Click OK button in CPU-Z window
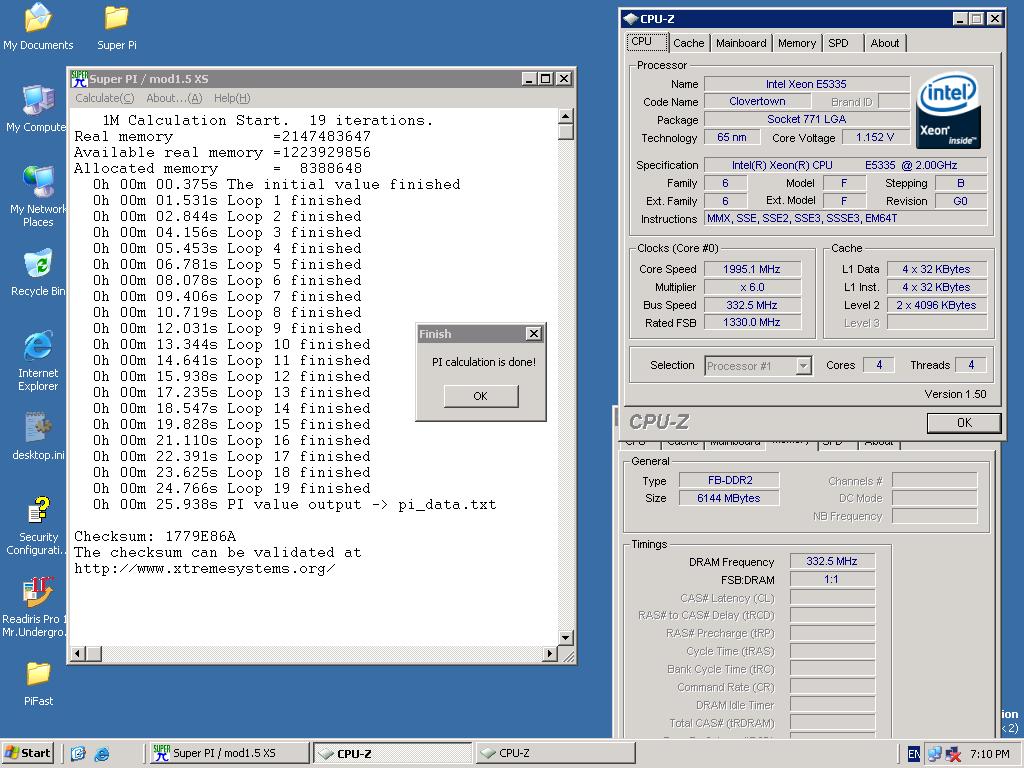This screenshot has width=1024, height=768. 964,423
